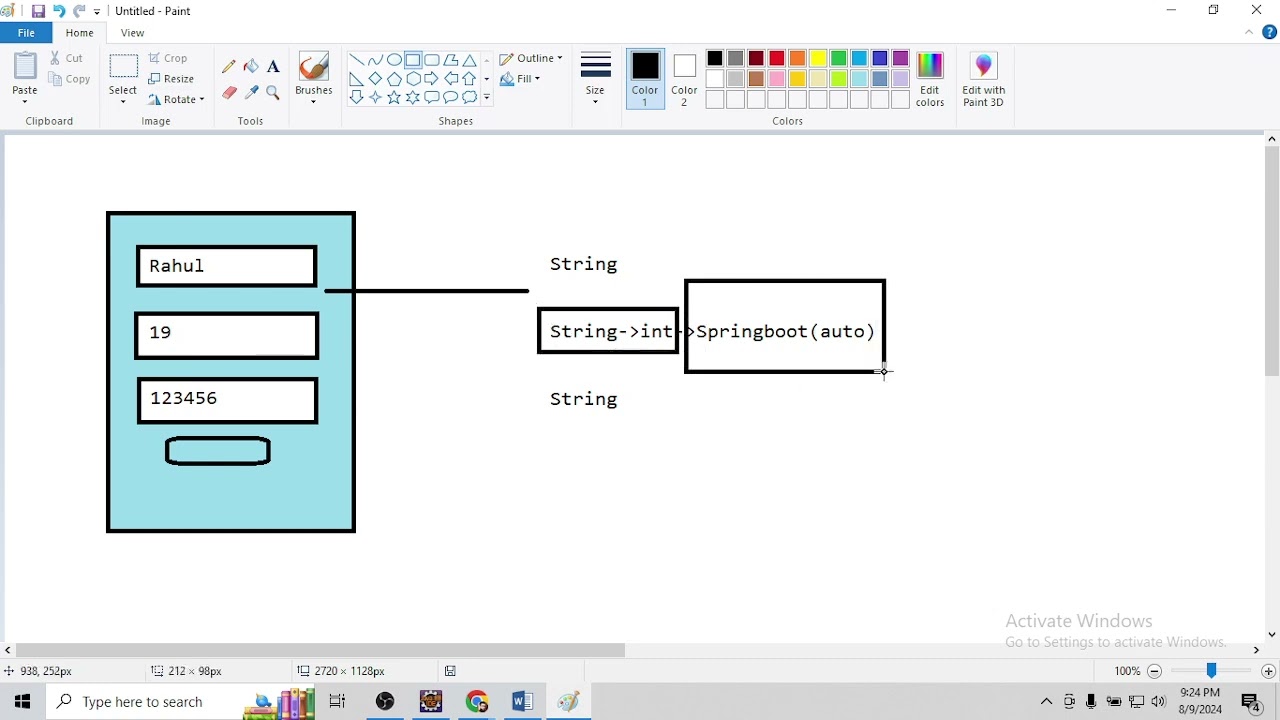Click the Copy button
This screenshot has width=1280, height=720.
(x=69, y=79)
